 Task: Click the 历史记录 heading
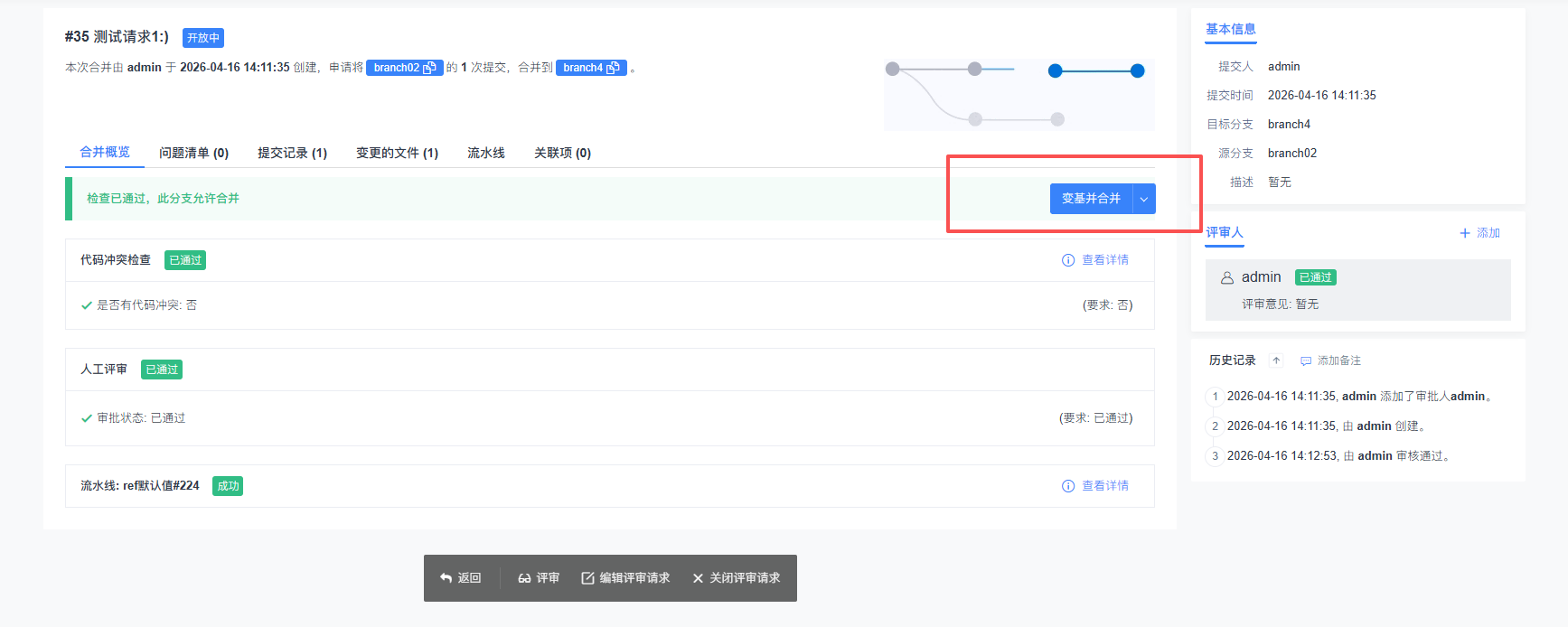[1233, 360]
